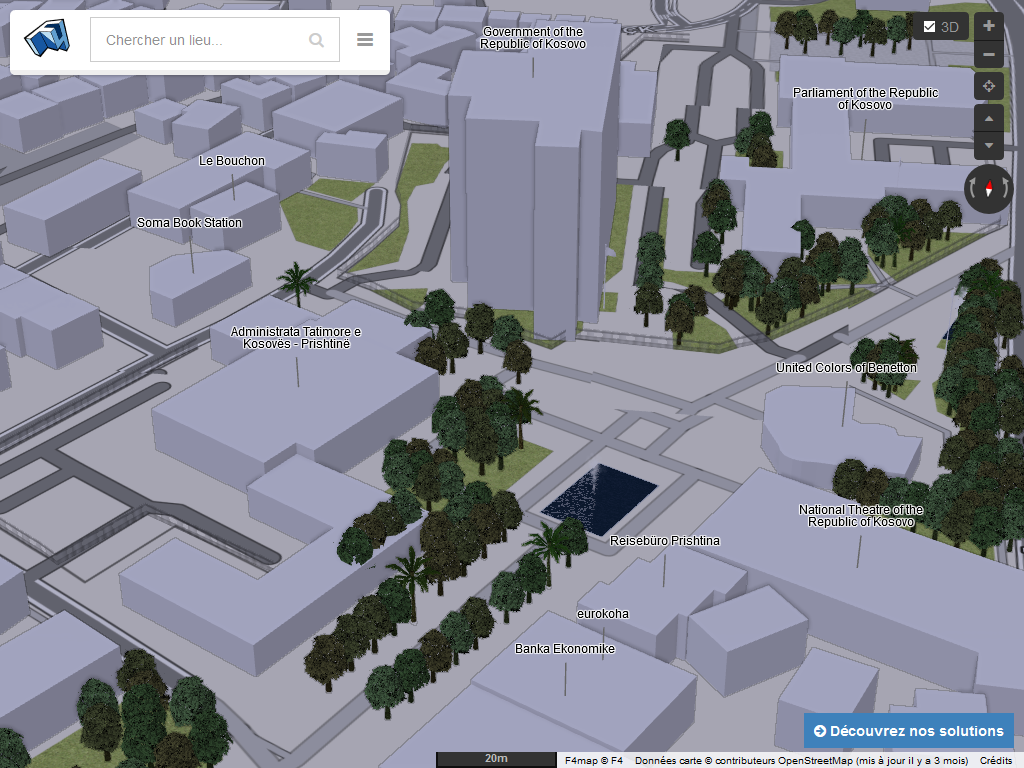
Task: Select the National Theatre of the Republic of Kosovo label
Action: point(861,516)
